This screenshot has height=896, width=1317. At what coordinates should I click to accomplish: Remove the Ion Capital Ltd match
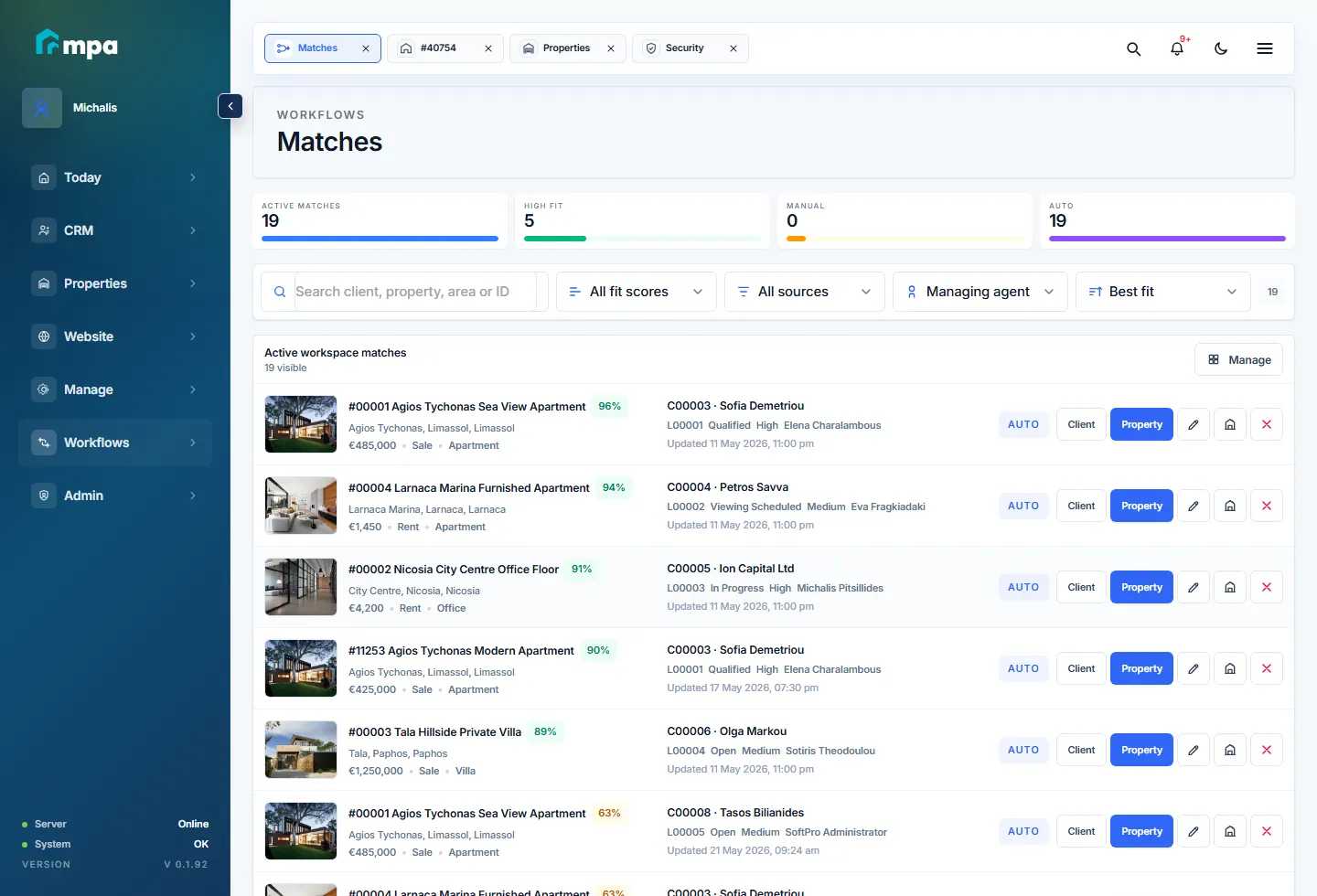click(x=1267, y=587)
